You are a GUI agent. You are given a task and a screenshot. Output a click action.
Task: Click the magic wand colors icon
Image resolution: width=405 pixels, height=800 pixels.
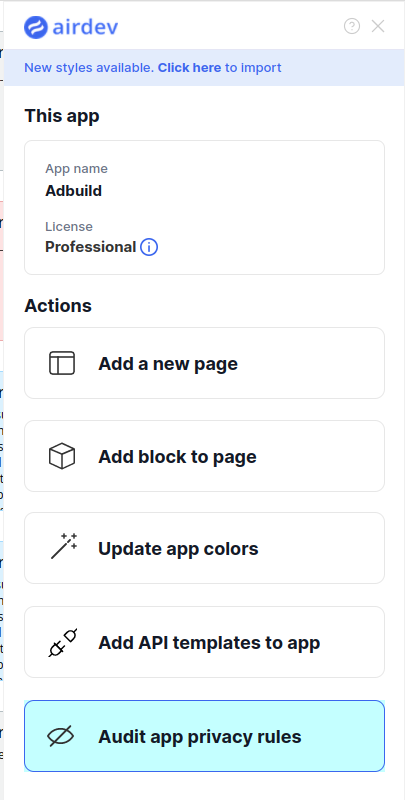[x=64, y=546]
